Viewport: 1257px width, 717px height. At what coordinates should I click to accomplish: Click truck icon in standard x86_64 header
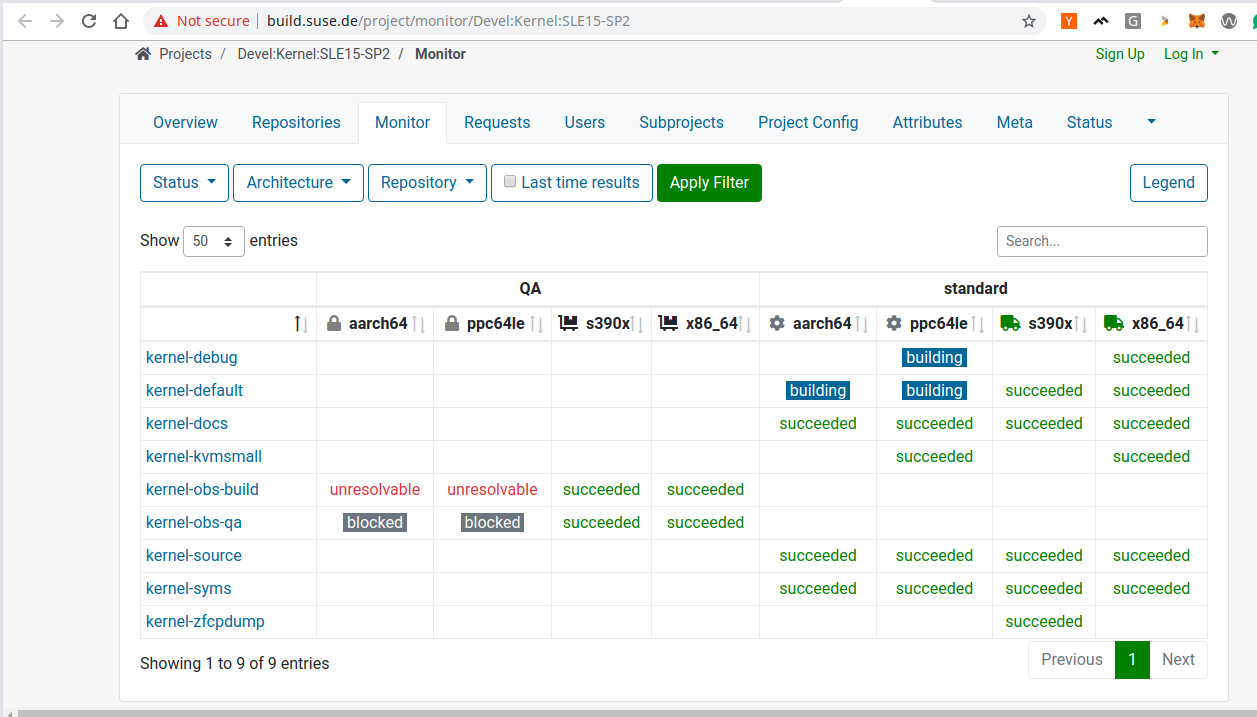1114,323
